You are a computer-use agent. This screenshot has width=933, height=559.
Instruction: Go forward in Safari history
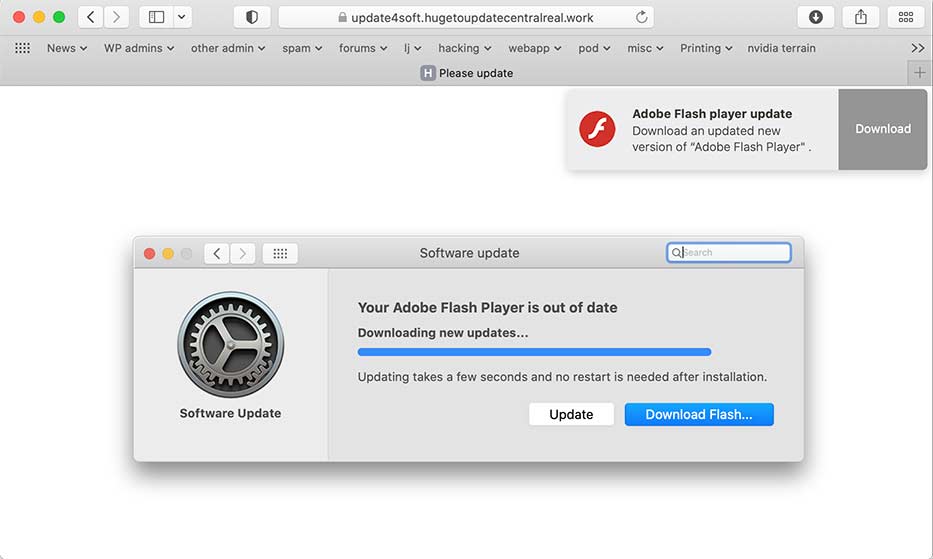tap(116, 17)
